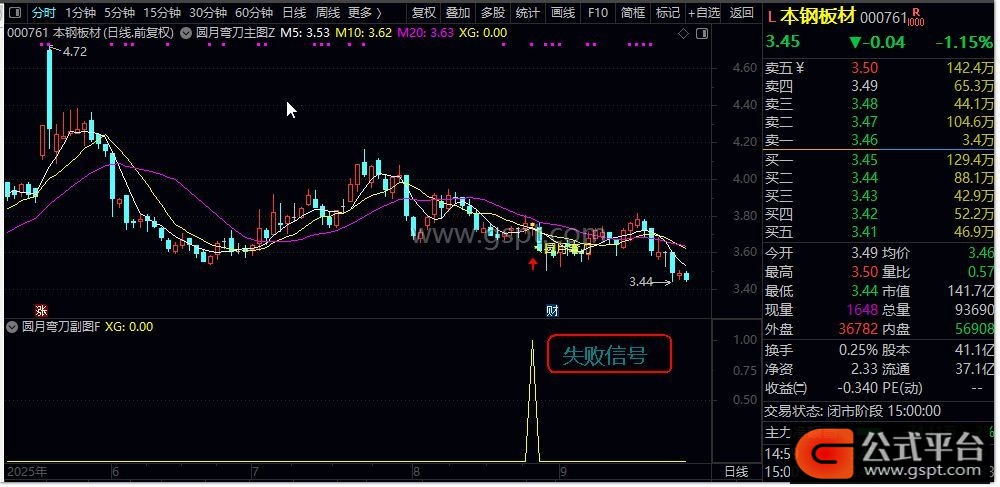Switch to the 日线 daily chart tab
This screenshot has height=487, width=1000.
coord(294,13)
